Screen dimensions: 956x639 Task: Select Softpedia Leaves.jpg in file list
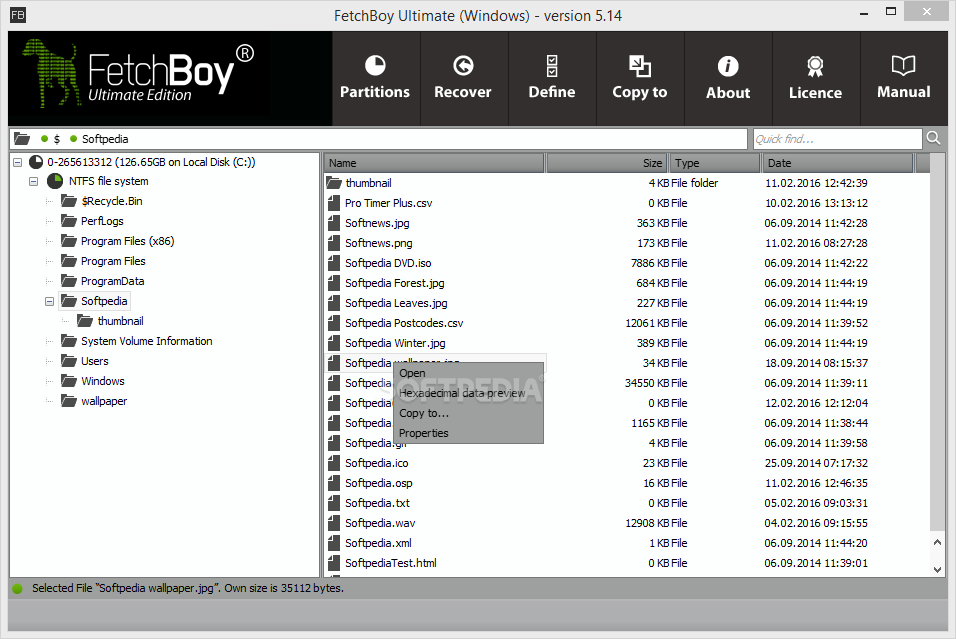tap(396, 303)
